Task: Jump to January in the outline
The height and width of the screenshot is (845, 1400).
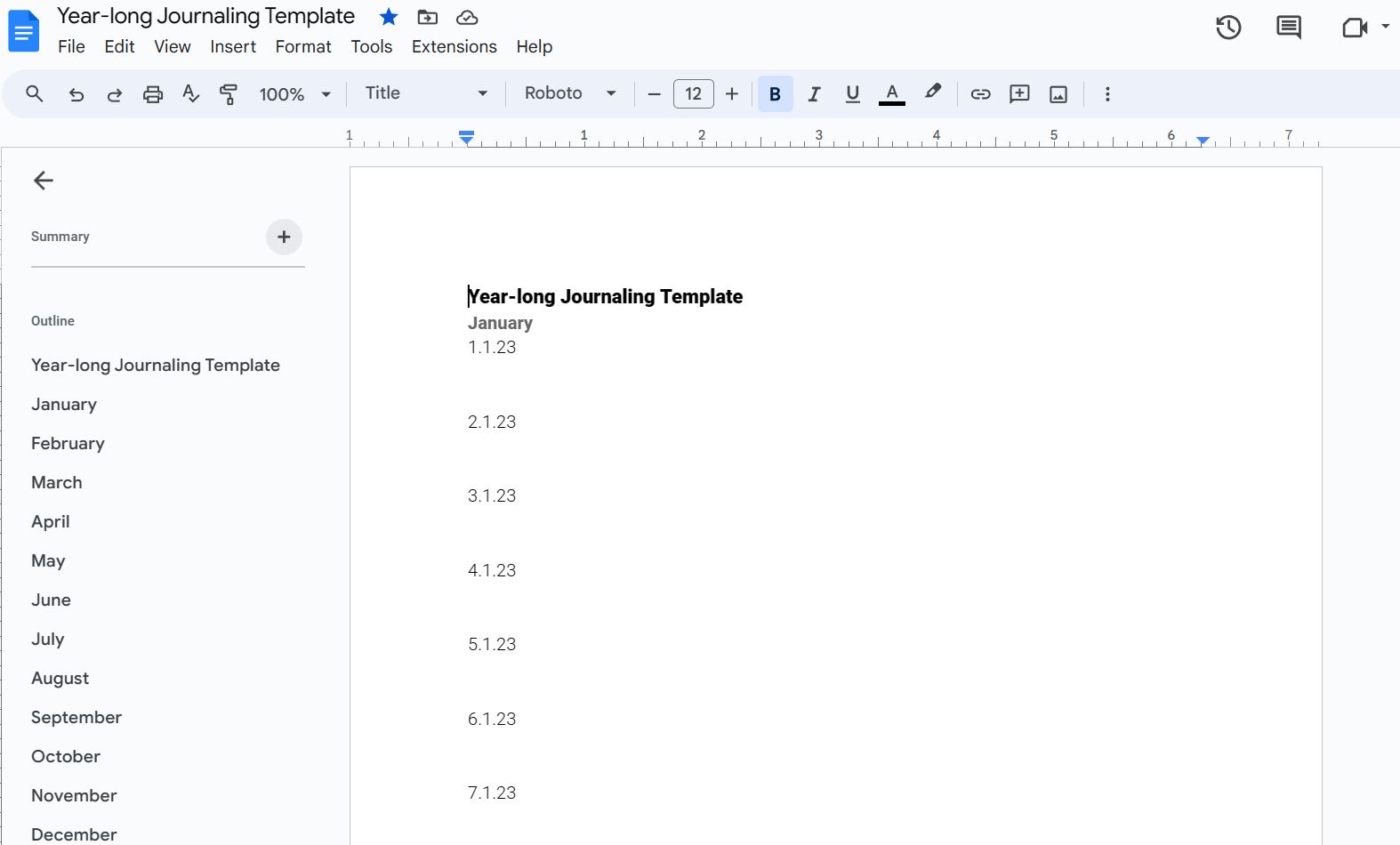Action: pos(64,404)
